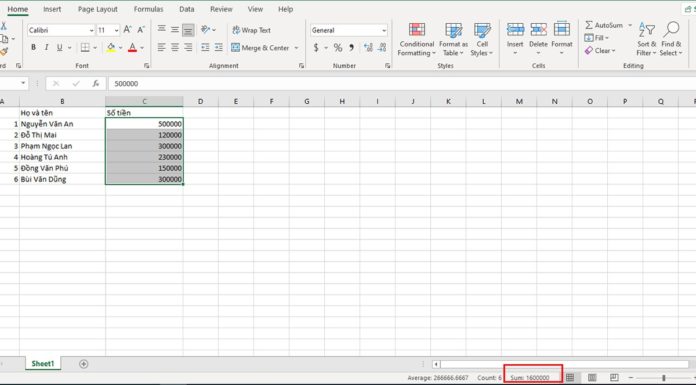Viewport: 696px width, 385px height.
Task: Expand the Name Box dropdown
Action: pyautogui.click(x=23, y=83)
